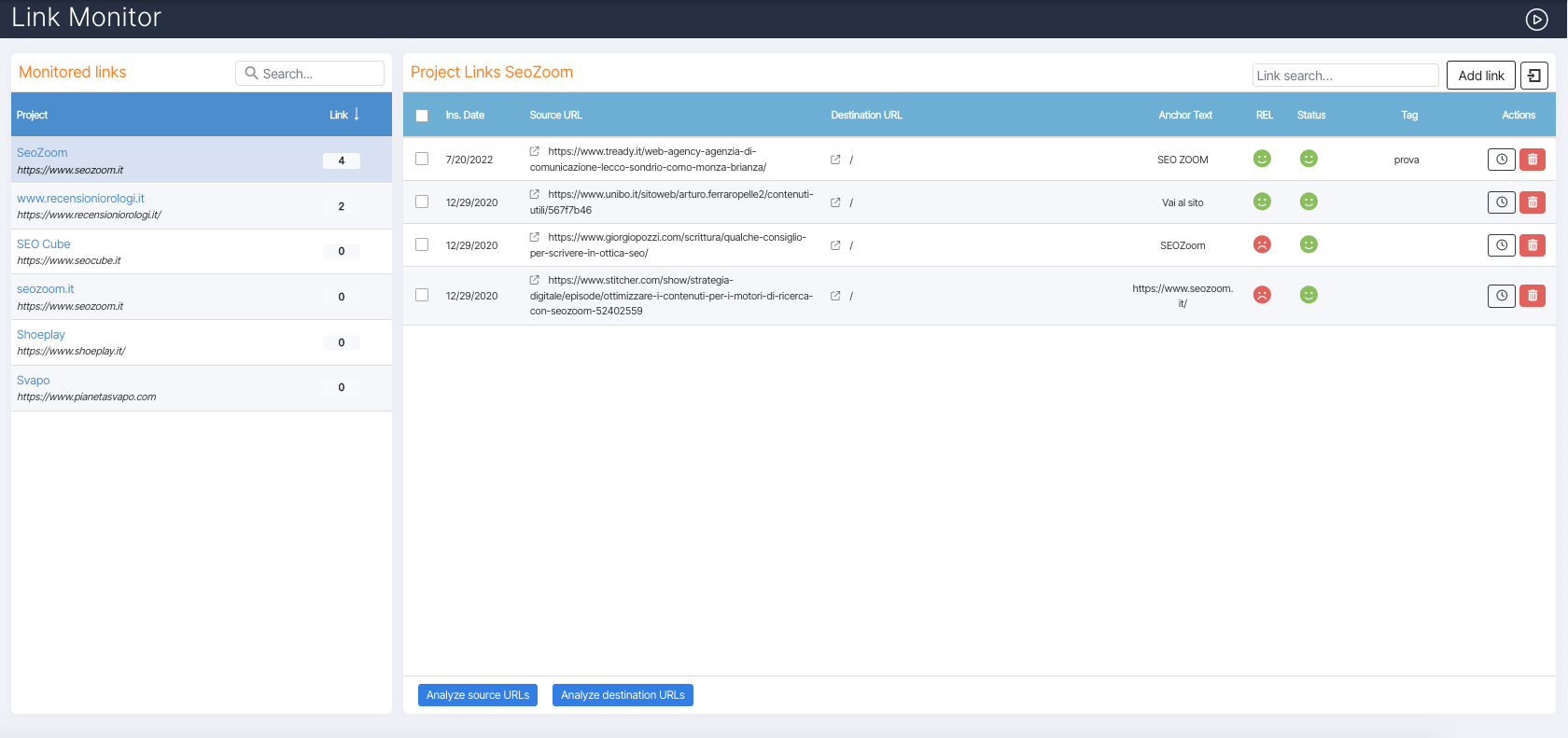Click Analyze source URLs button

pyautogui.click(x=478, y=695)
